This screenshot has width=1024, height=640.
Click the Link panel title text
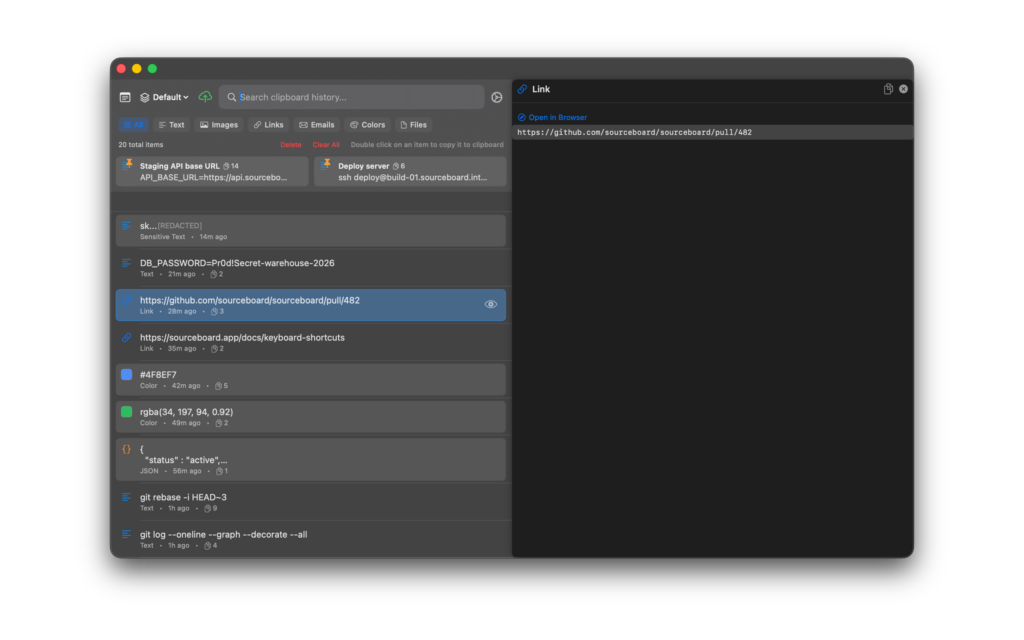[x=541, y=89]
